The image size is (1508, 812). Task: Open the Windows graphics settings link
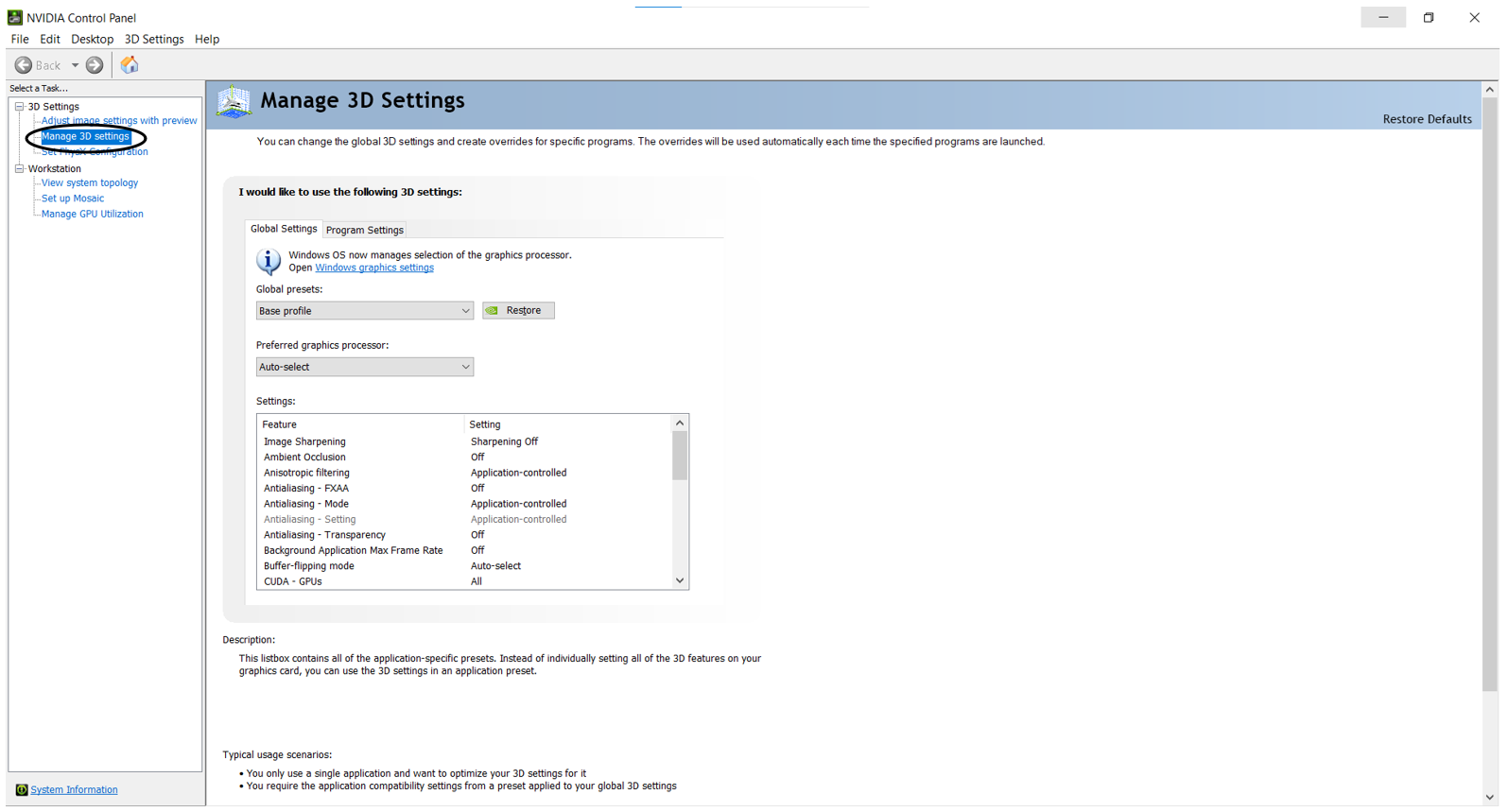click(x=374, y=268)
